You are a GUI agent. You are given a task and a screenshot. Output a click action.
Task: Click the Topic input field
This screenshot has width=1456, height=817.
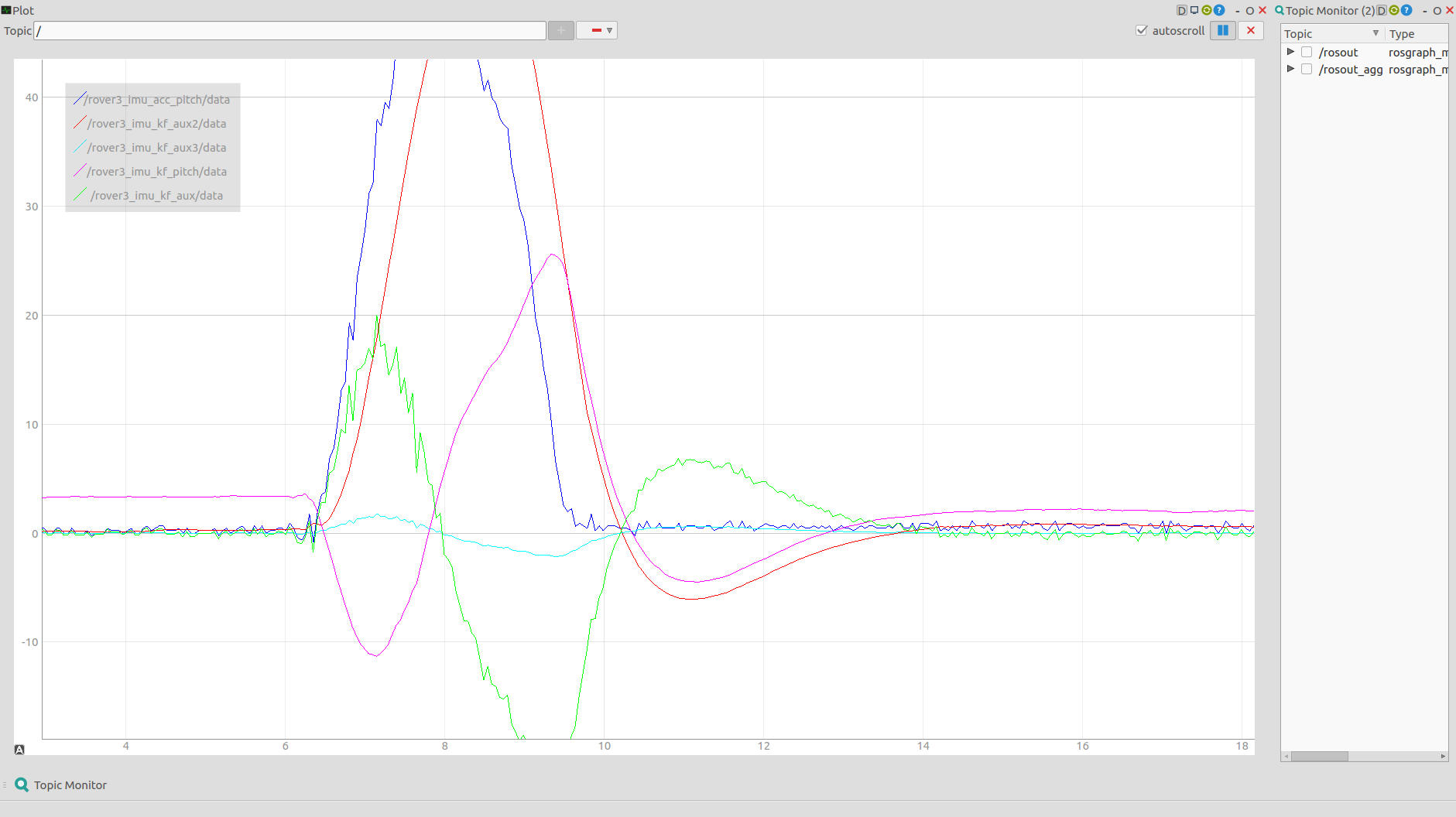point(289,31)
